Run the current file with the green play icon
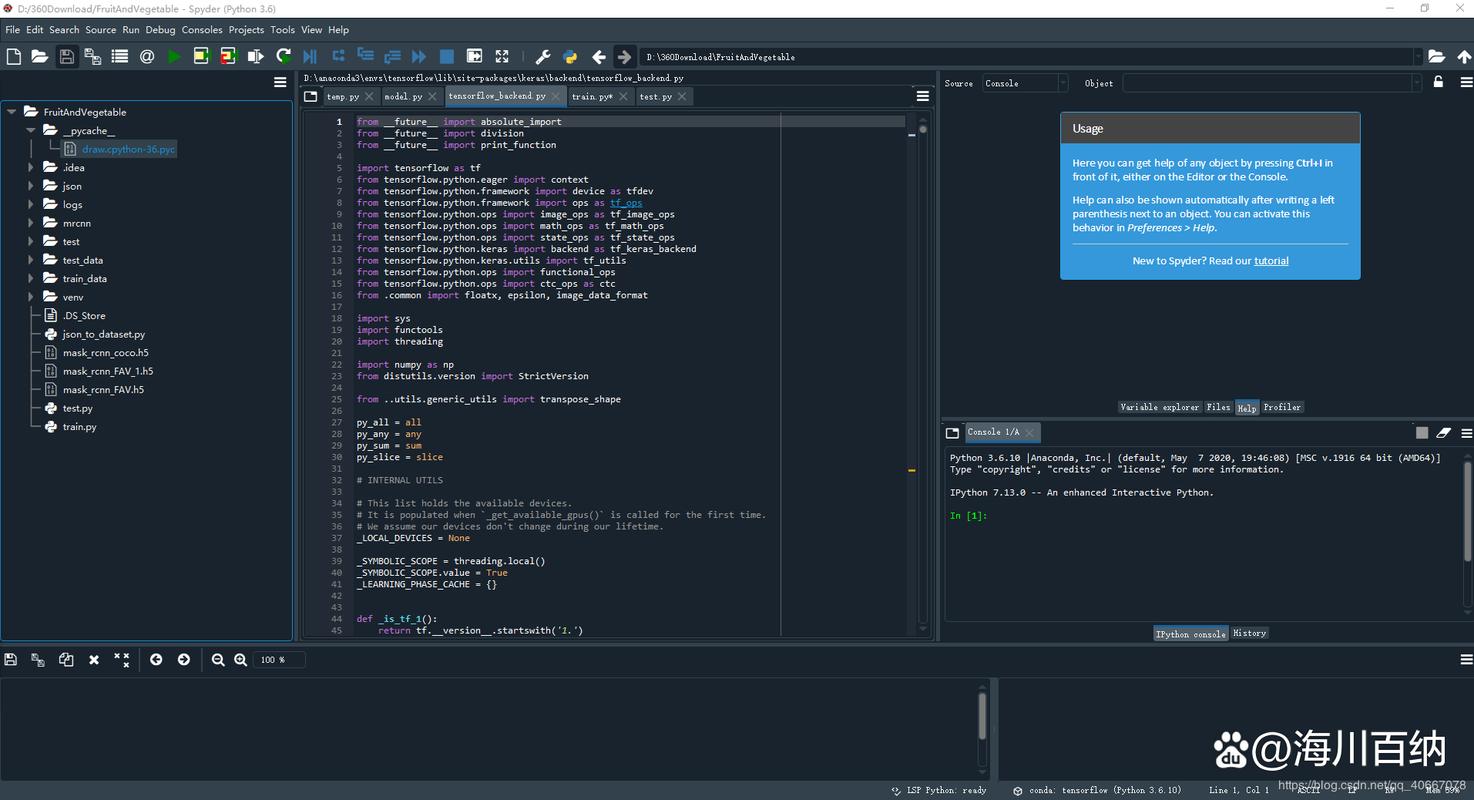 coord(174,57)
